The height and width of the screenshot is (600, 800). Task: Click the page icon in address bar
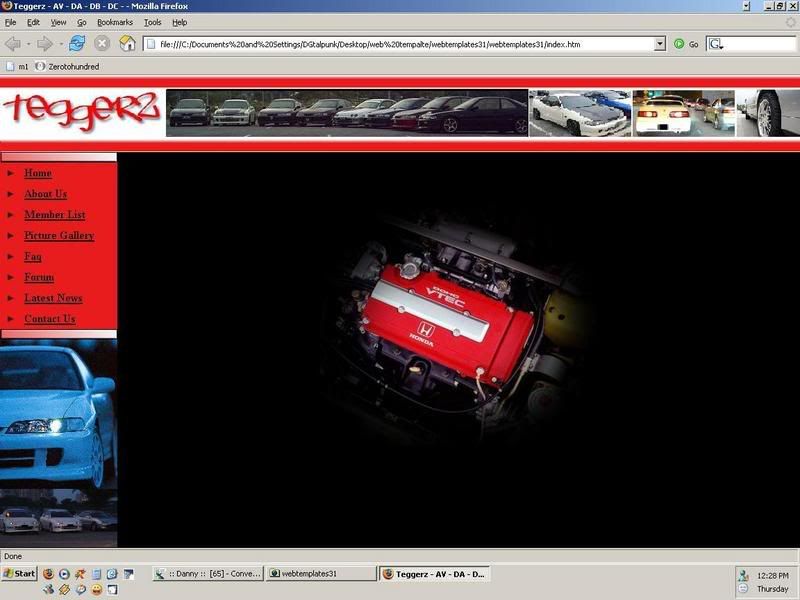tap(151, 44)
